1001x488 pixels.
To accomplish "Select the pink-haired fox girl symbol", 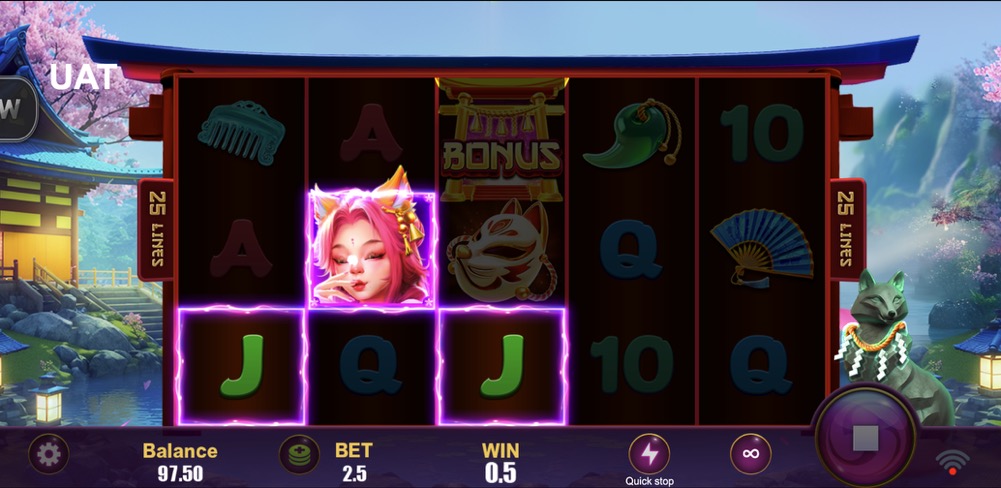I will click(x=371, y=249).
